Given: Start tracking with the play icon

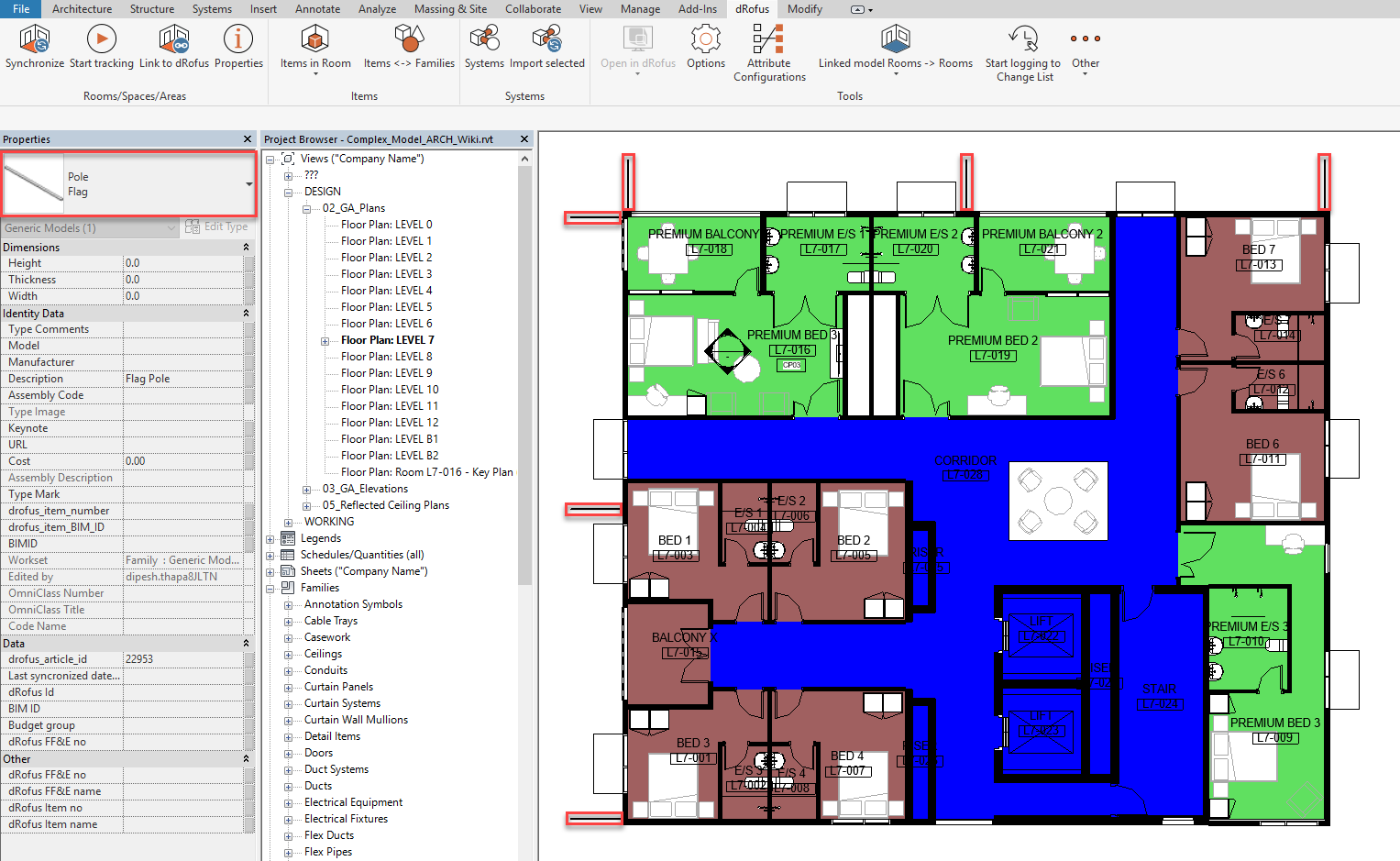Looking at the screenshot, I should [101, 40].
